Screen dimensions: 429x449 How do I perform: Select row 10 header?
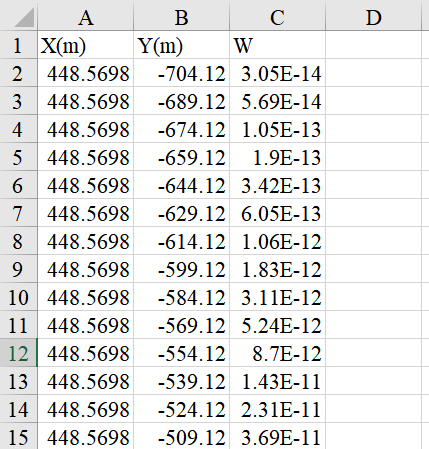tap(18, 297)
